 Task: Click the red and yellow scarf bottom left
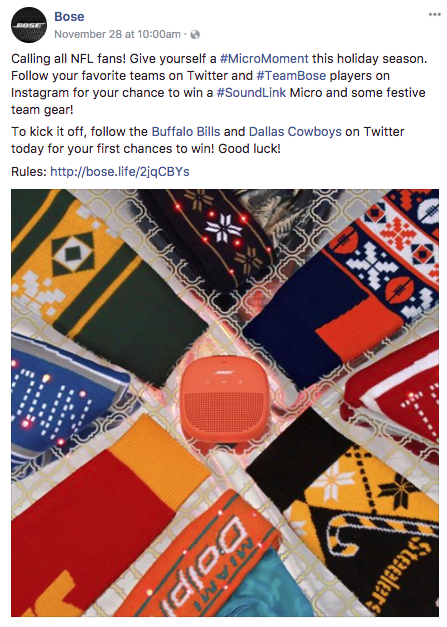[96, 520]
